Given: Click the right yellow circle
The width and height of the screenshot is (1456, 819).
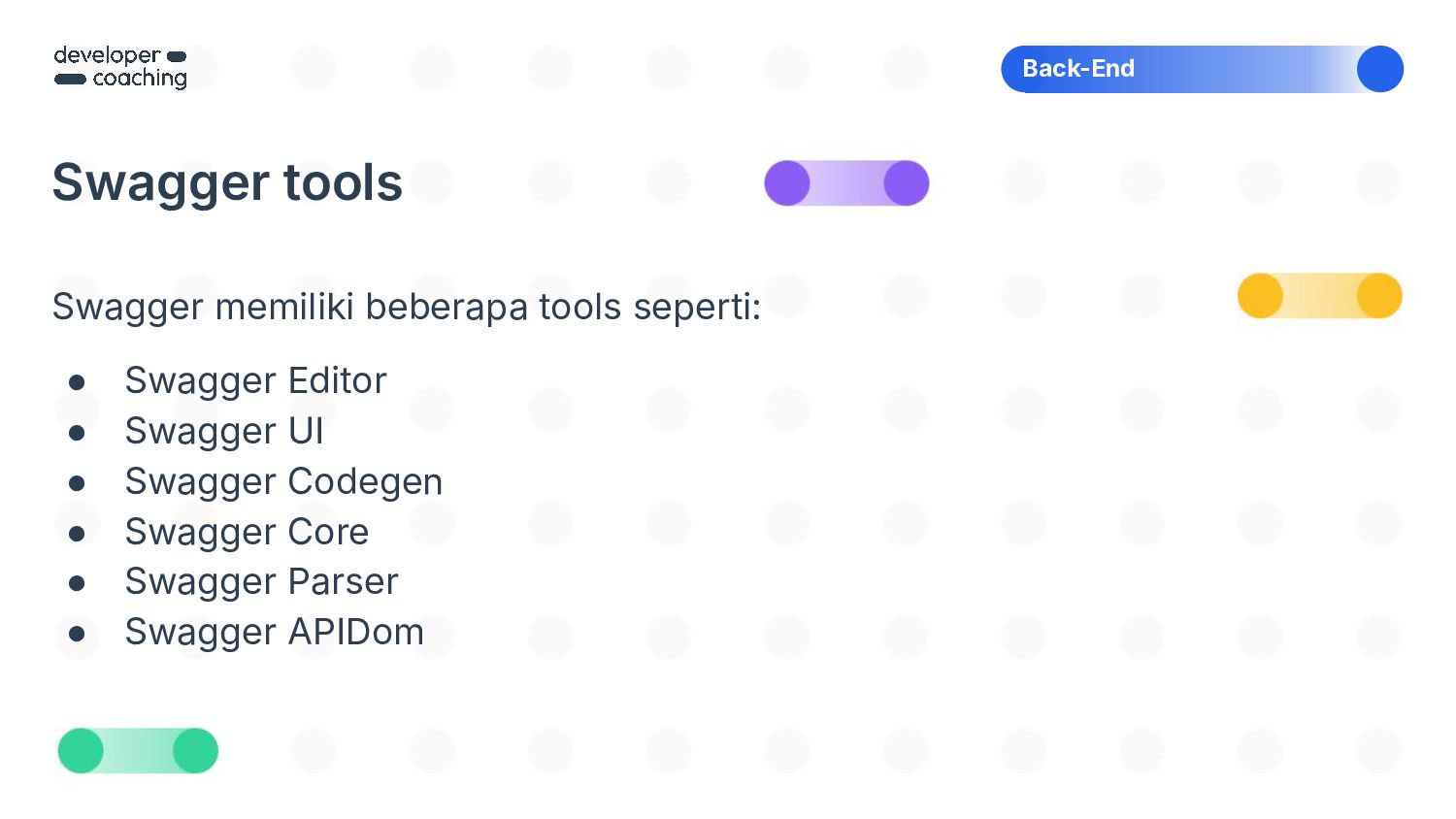Looking at the screenshot, I should coord(1379,296).
